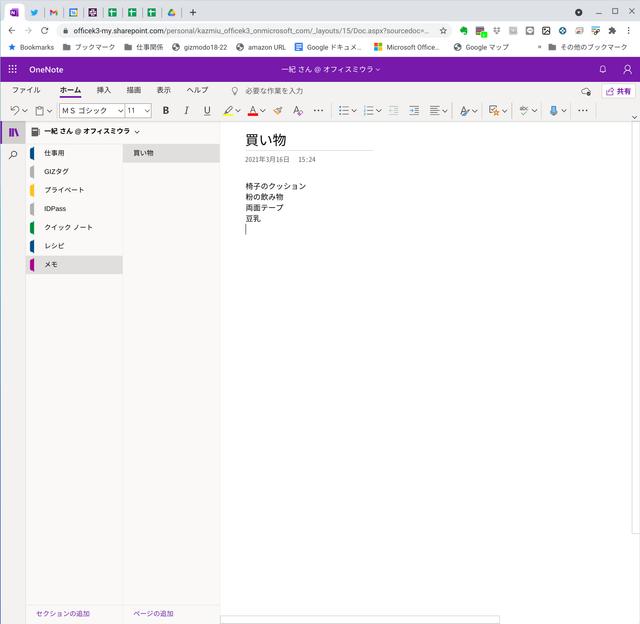The width and height of the screenshot is (640, 624).
Task: Open the app launcher waffle icon
Action: (x=13, y=69)
